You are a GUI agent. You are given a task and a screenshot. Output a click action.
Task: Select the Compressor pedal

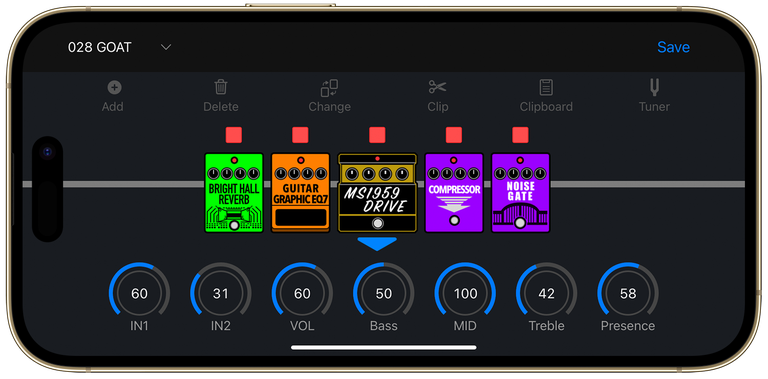coord(454,192)
